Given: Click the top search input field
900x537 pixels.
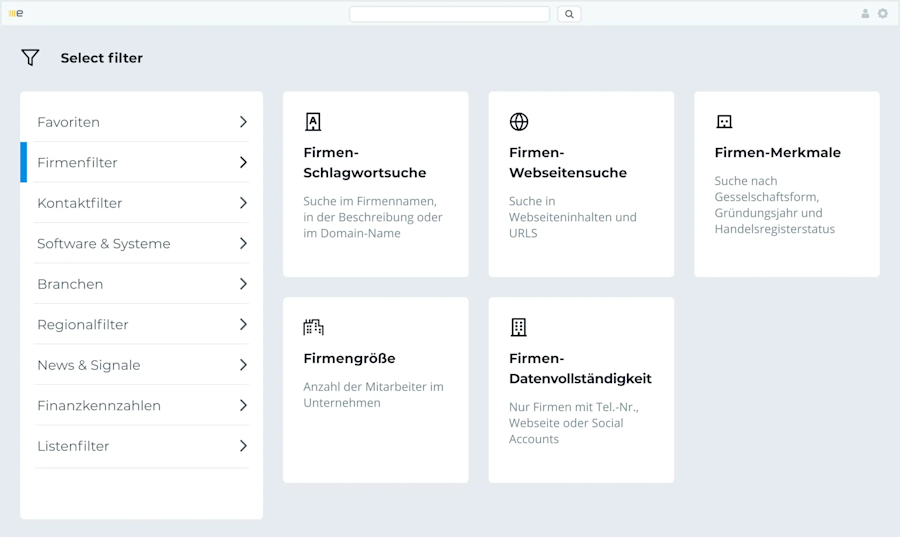Looking at the screenshot, I should tap(449, 14).
